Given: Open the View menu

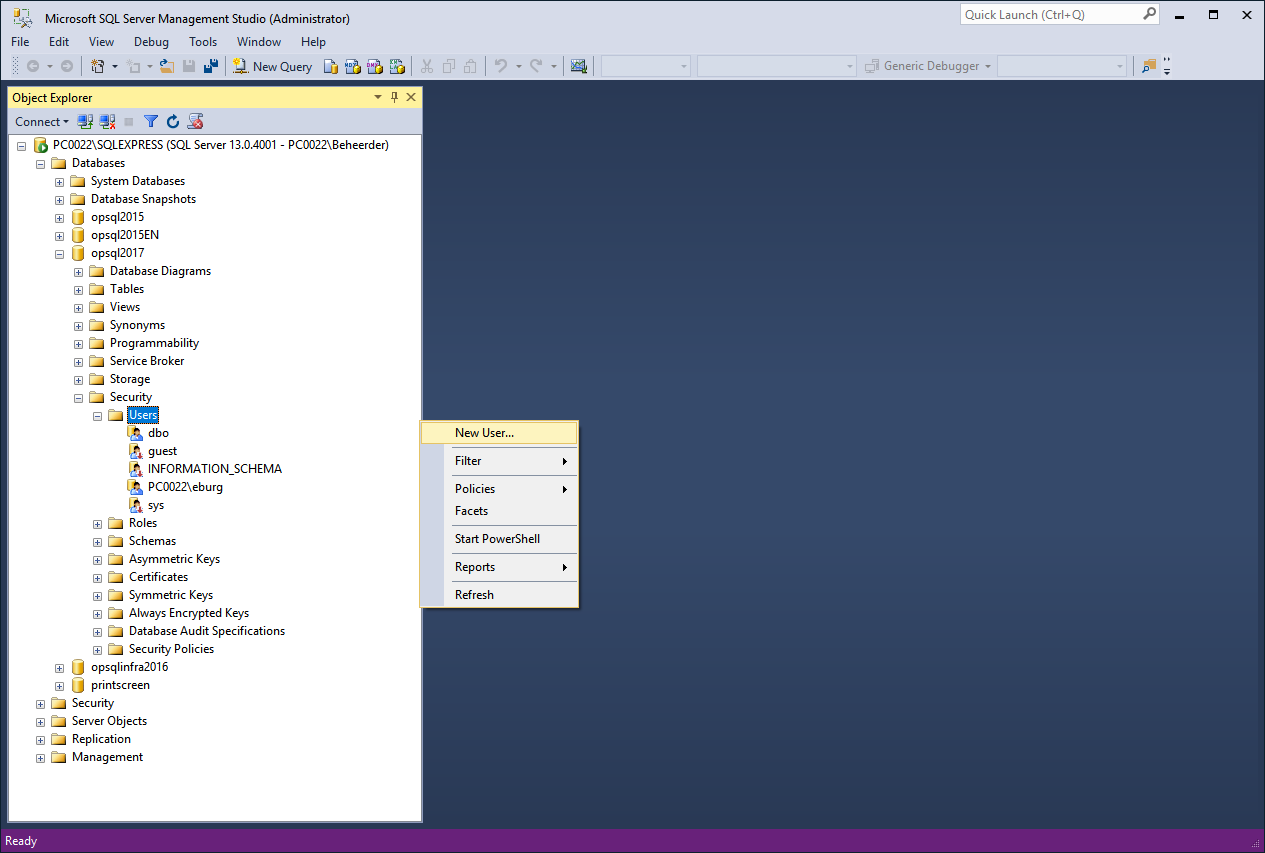Looking at the screenshot, I should [x=101, y=42].
